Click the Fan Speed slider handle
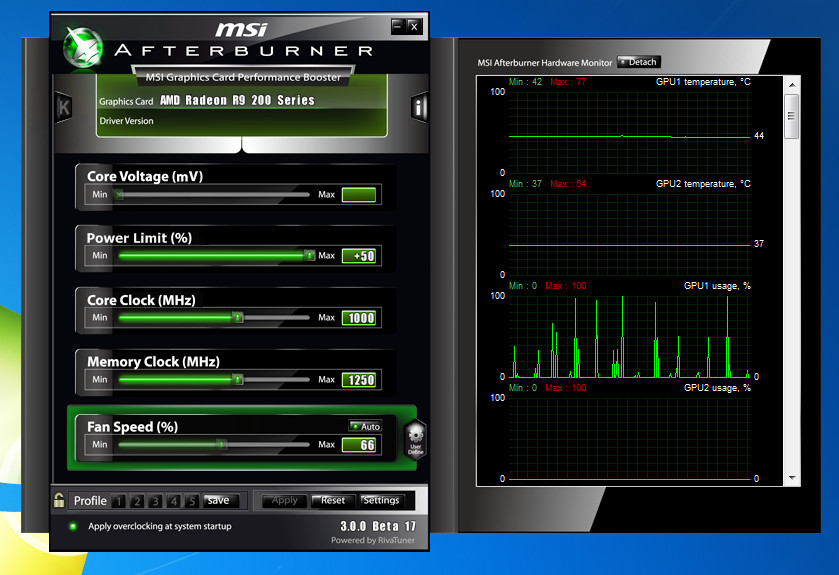Screen dimensions: 839x575 tap(221, 444)
